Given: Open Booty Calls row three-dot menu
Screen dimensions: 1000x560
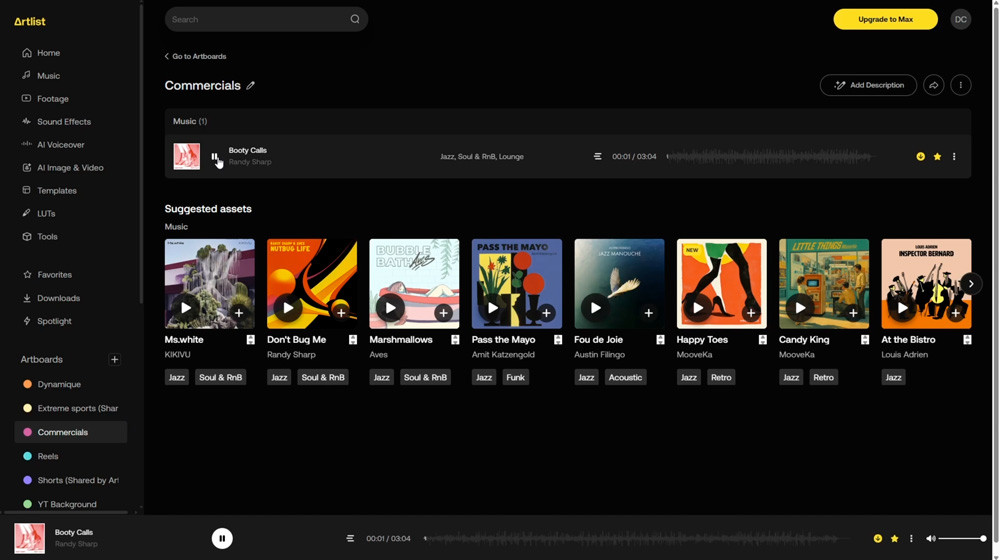Looking at the screenshot, I should (954, 156).
